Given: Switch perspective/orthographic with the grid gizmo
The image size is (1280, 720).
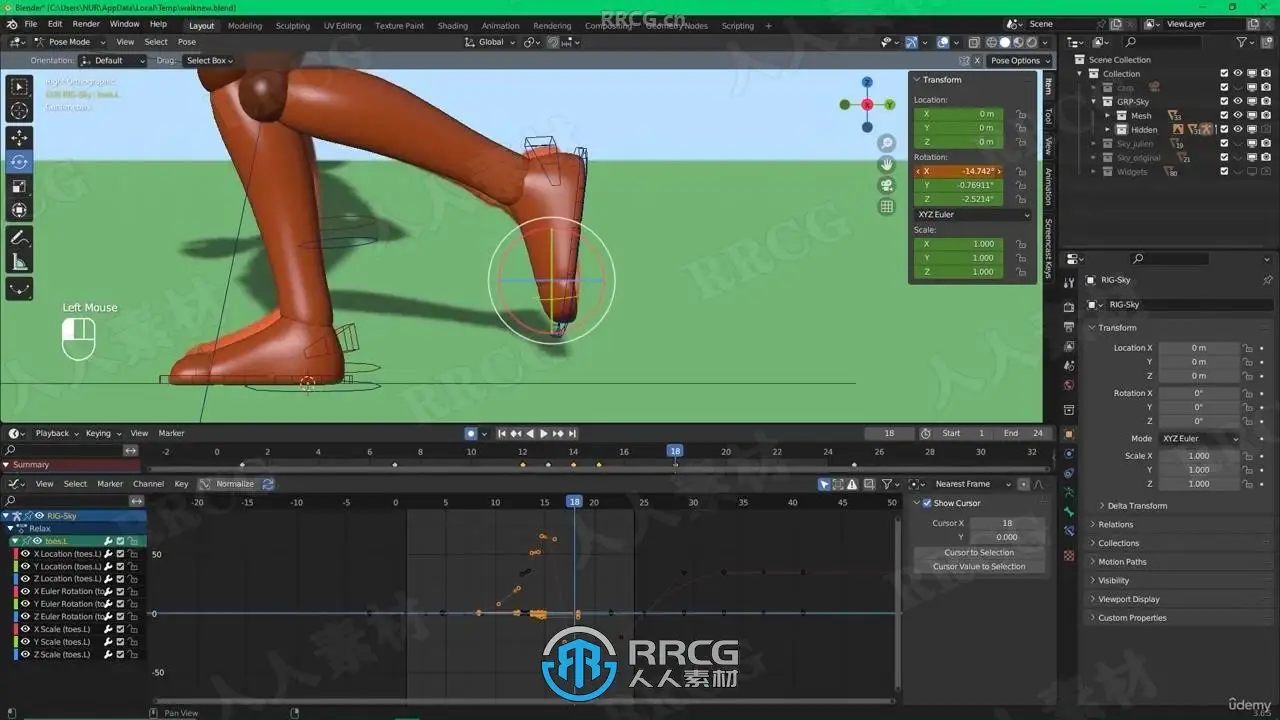Looking at the screenshot, I should pos(887,207).
